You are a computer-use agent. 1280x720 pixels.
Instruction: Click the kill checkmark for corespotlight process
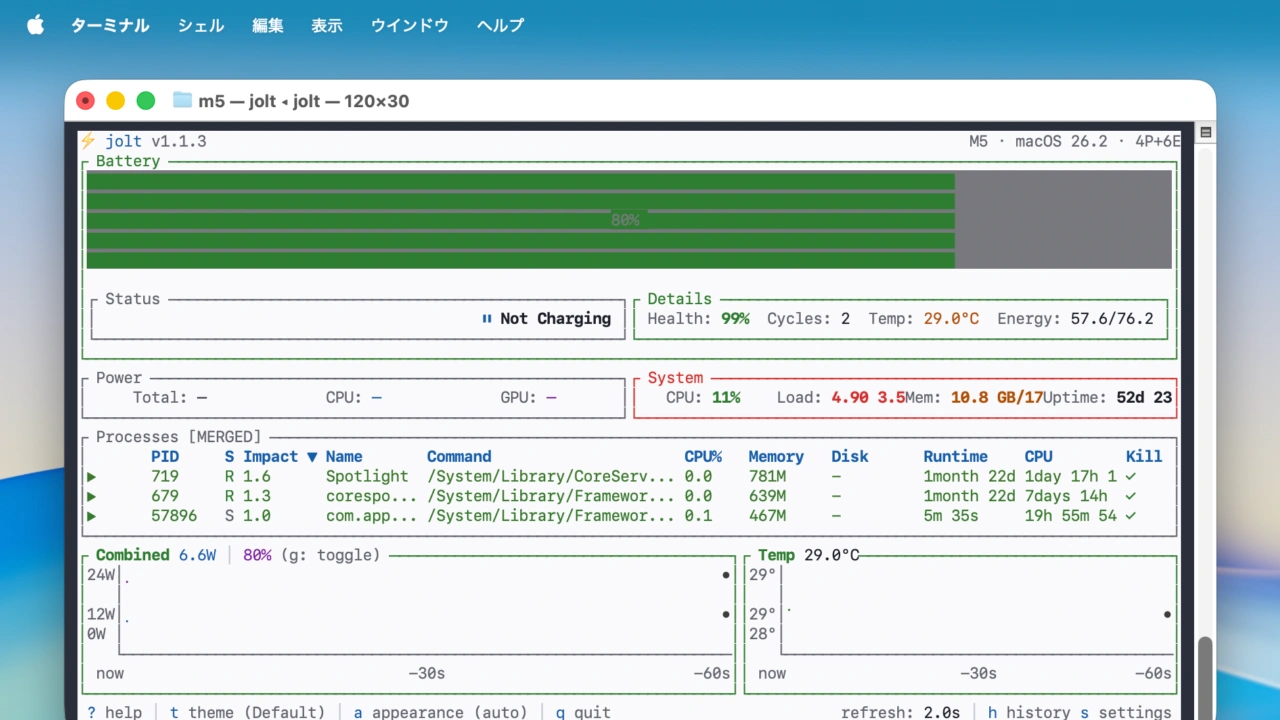(x=1131, y=496)
